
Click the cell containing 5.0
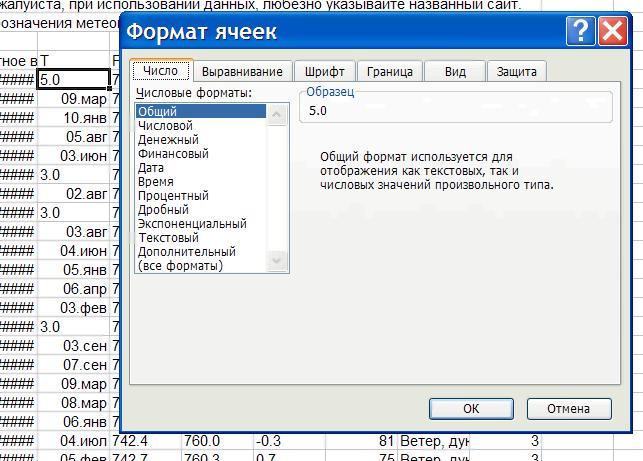71,80
